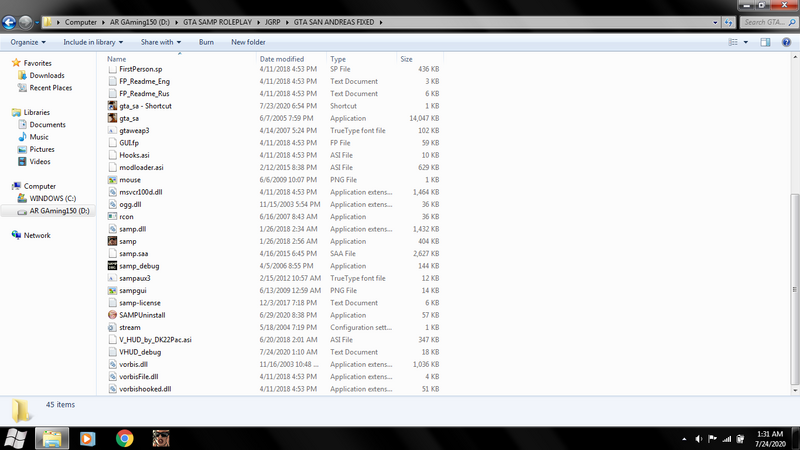Select the V_HUD_by_DK22Pac.asi file
800x450 pixels.
click(155, 340)
